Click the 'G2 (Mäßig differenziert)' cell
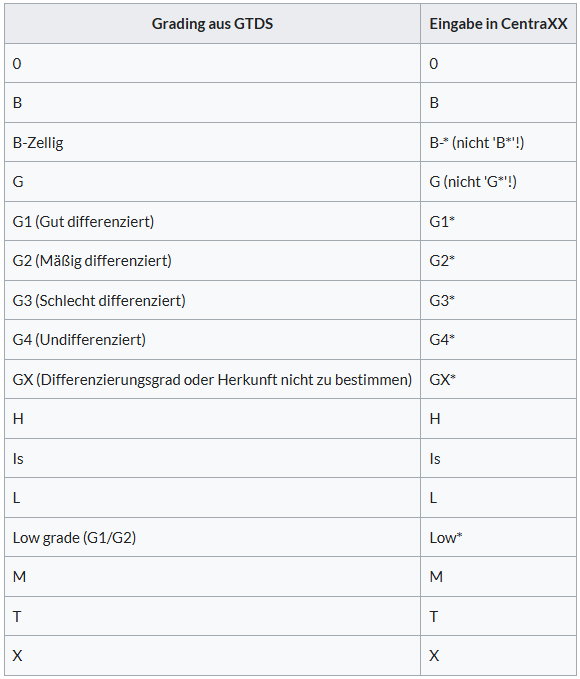The height and width of the screenshot is (679, 580). (x=212, y=261)
